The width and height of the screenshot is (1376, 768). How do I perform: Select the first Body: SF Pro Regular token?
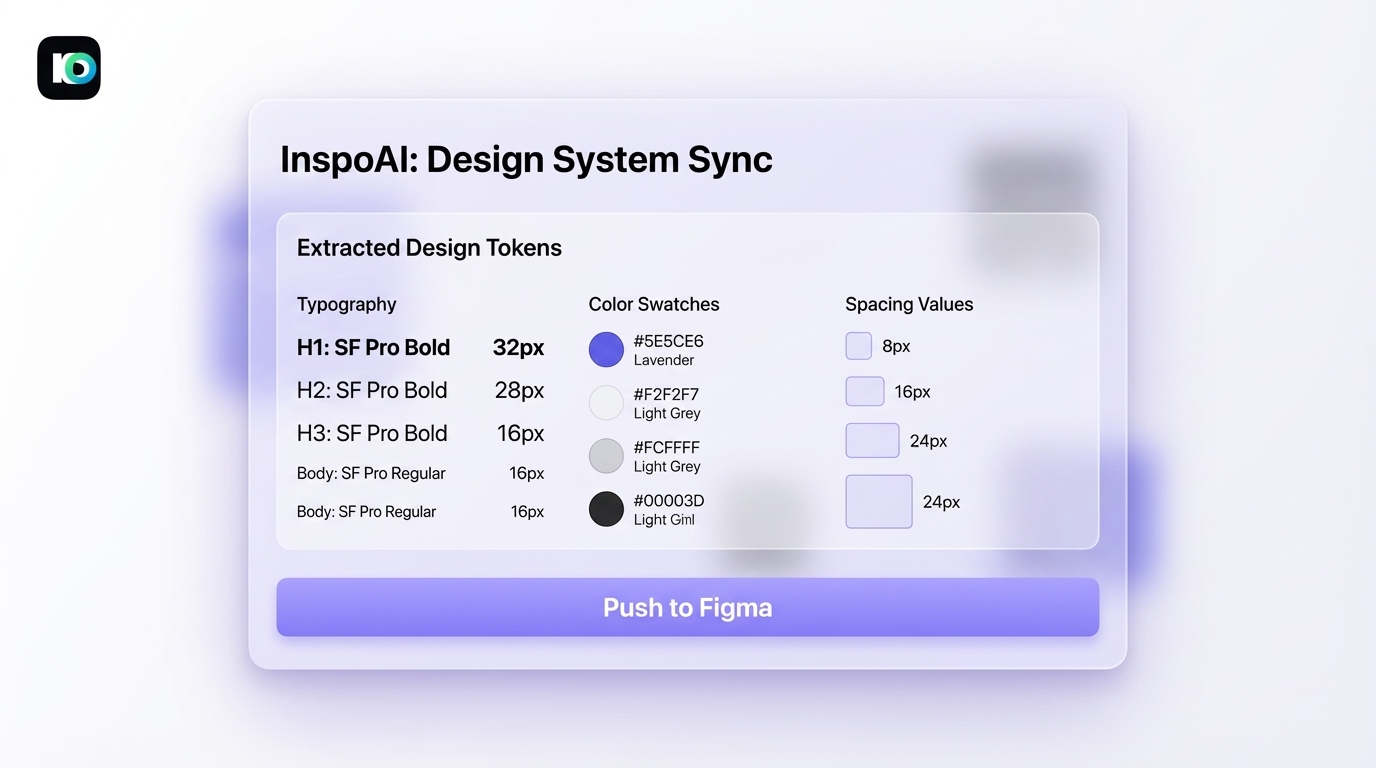tap(370, 473)
